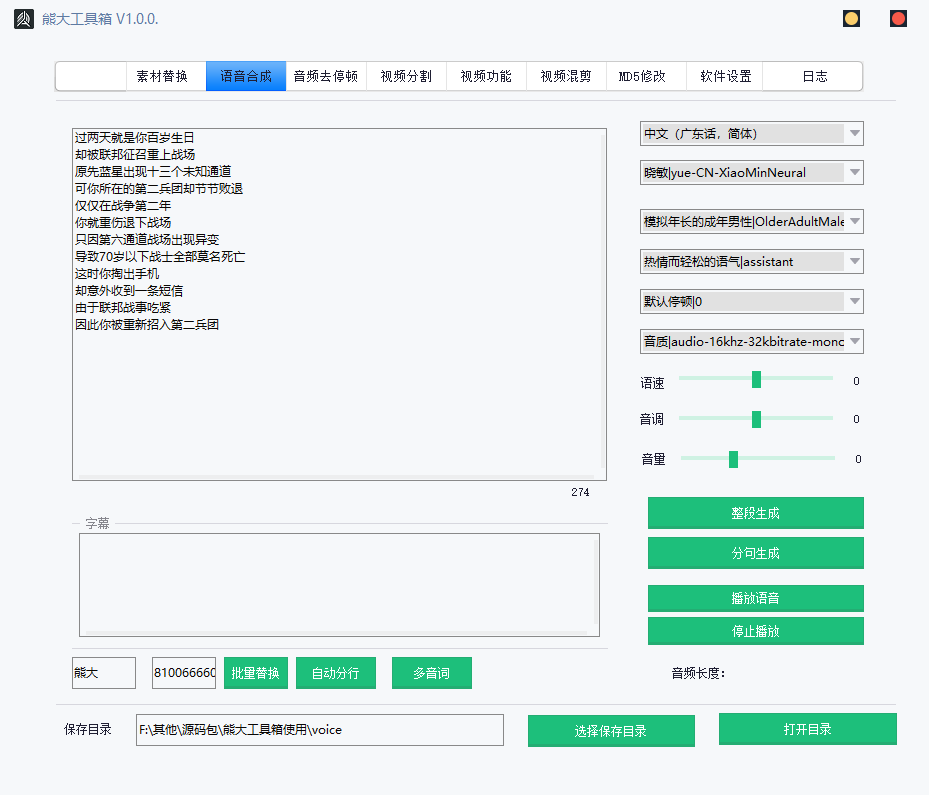Open the 音频去停顿 tab

click(325, 77)
